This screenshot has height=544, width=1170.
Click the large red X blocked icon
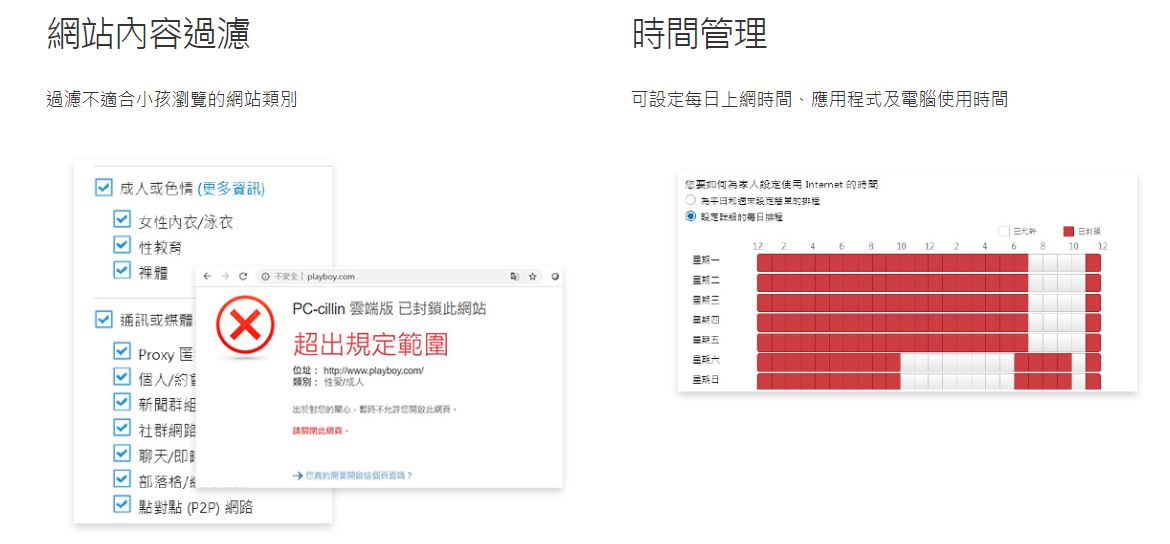tap(245, 325)
